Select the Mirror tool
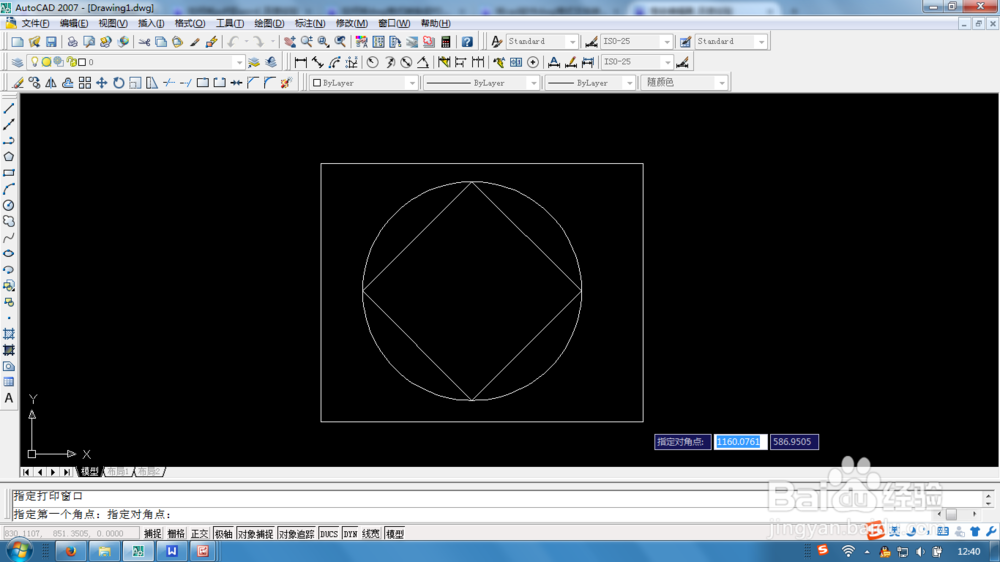The height and width of the screenshot is (562, 1000). coord(51,83)
